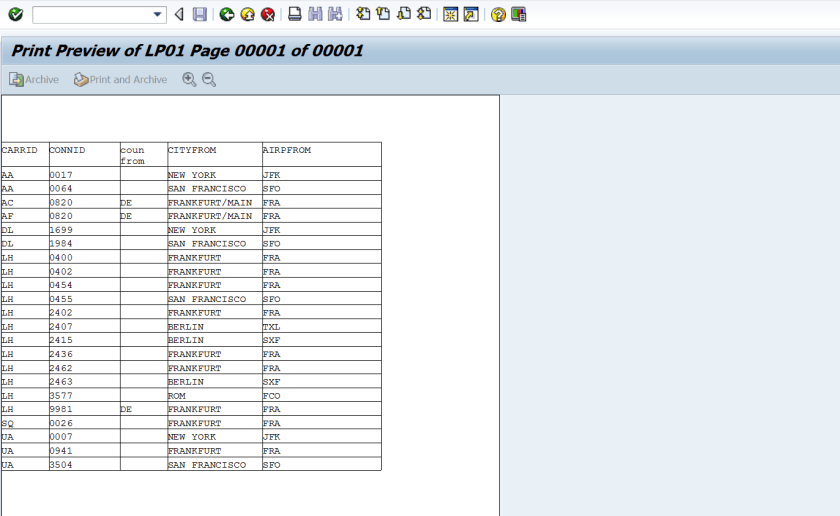Click DE in the AC 0820 row
The image size is (840, 516).
(126, 203)
